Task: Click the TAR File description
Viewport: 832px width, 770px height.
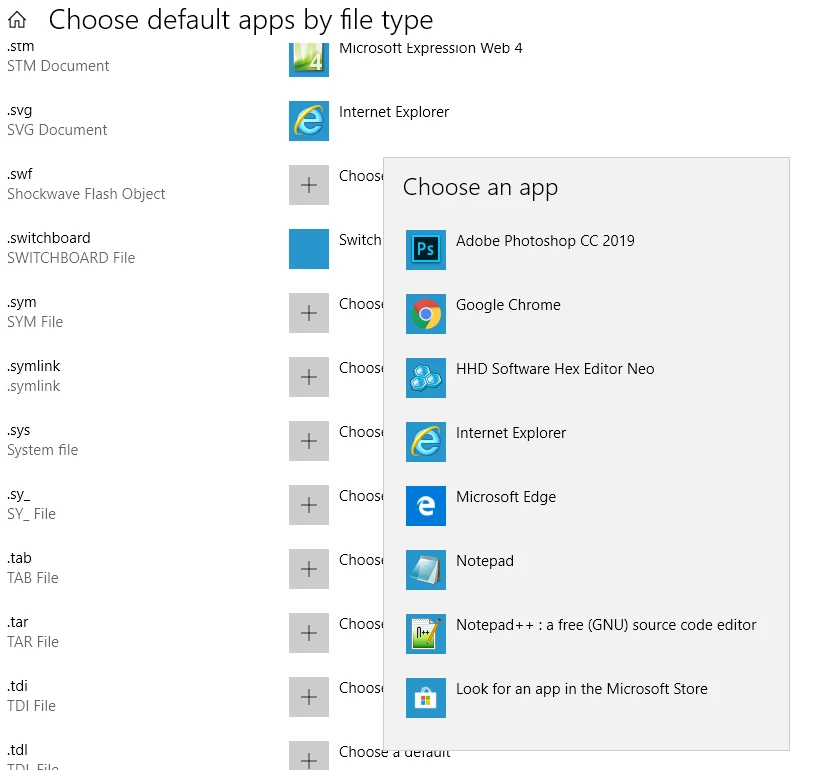Action: point(33,642)
